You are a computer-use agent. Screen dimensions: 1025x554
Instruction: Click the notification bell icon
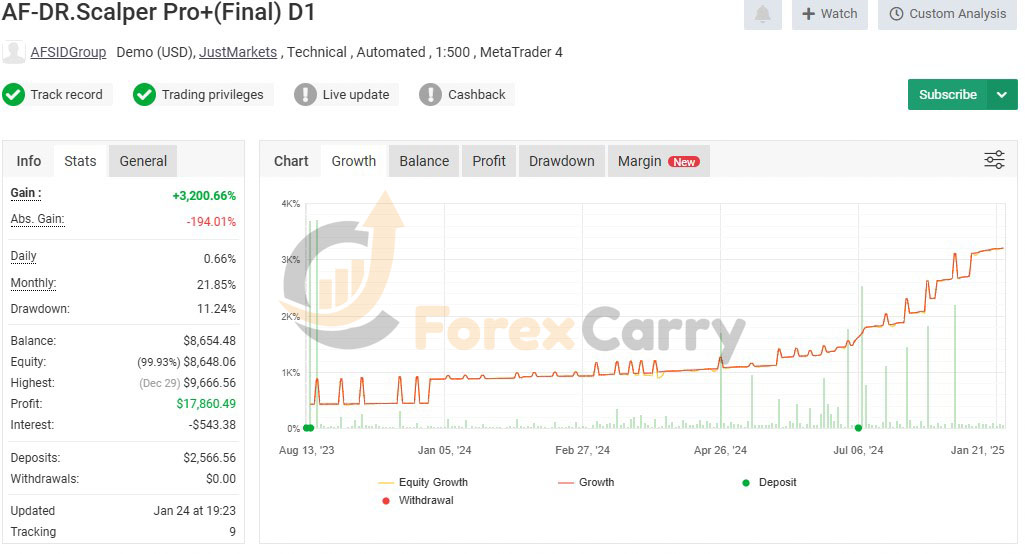point(762,14)
